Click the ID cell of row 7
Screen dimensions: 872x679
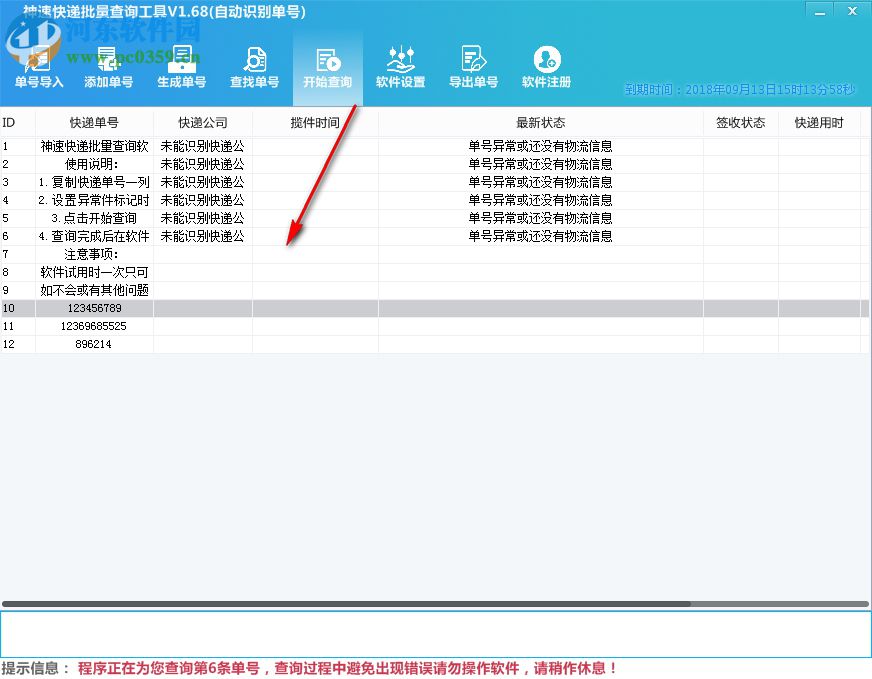click(18, 254)
